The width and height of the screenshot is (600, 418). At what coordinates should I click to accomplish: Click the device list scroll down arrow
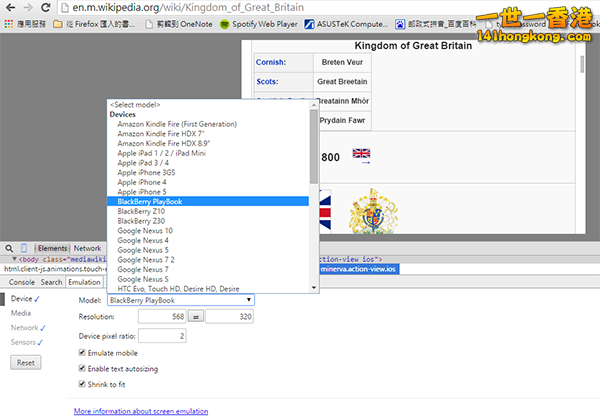click(x=314, y=288)
